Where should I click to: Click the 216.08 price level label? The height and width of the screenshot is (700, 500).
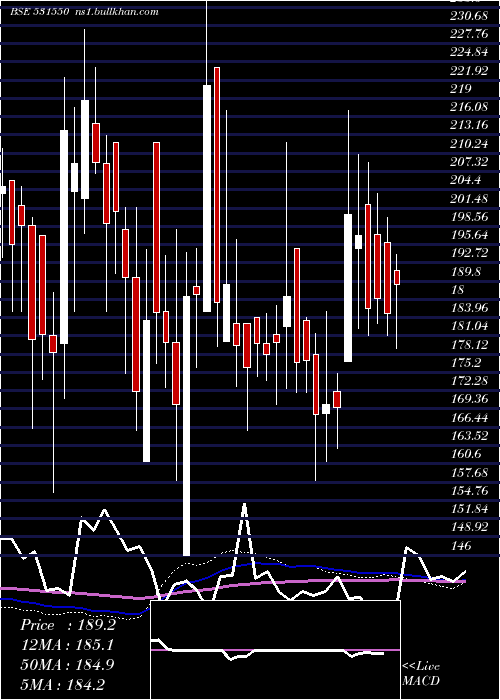pos(469,107)
